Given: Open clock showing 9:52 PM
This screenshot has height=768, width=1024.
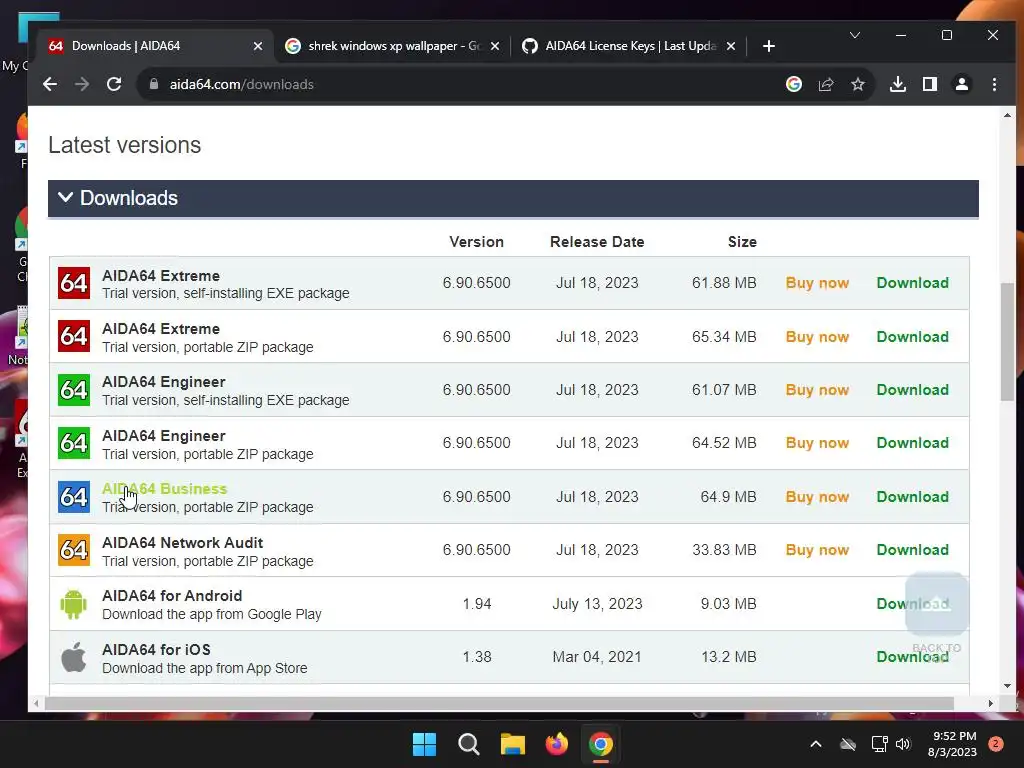Looking at the screenshot, I should click(x=952, y=744).
